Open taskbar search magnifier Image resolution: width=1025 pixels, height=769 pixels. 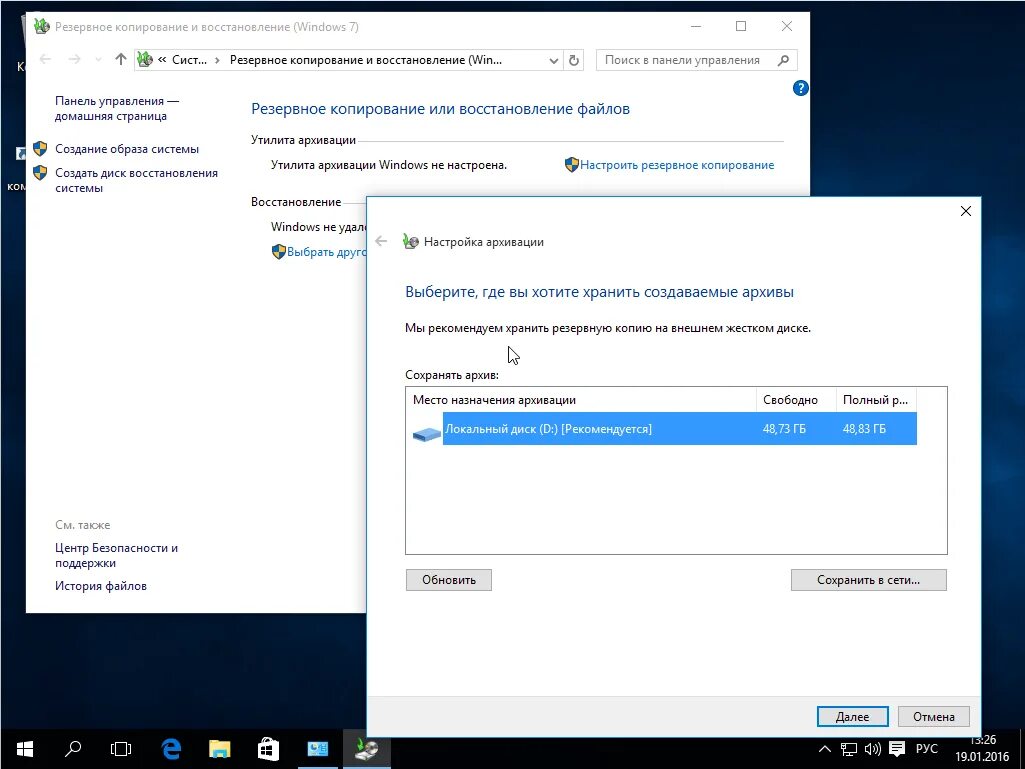point(73,749)
